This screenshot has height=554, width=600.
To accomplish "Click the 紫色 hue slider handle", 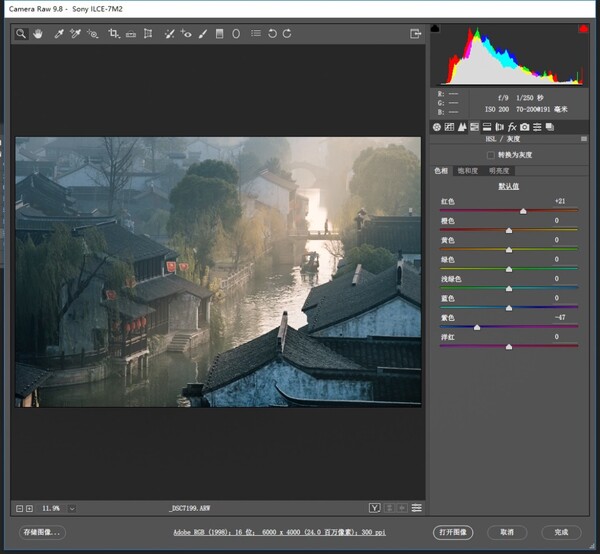I will pos(477,327).
